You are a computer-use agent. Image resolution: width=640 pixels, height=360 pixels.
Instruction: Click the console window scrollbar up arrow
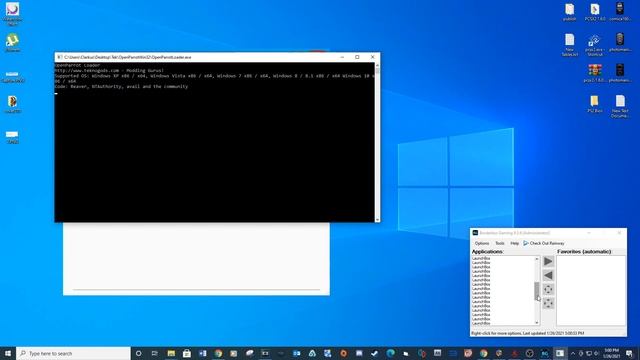coord(377,65)
